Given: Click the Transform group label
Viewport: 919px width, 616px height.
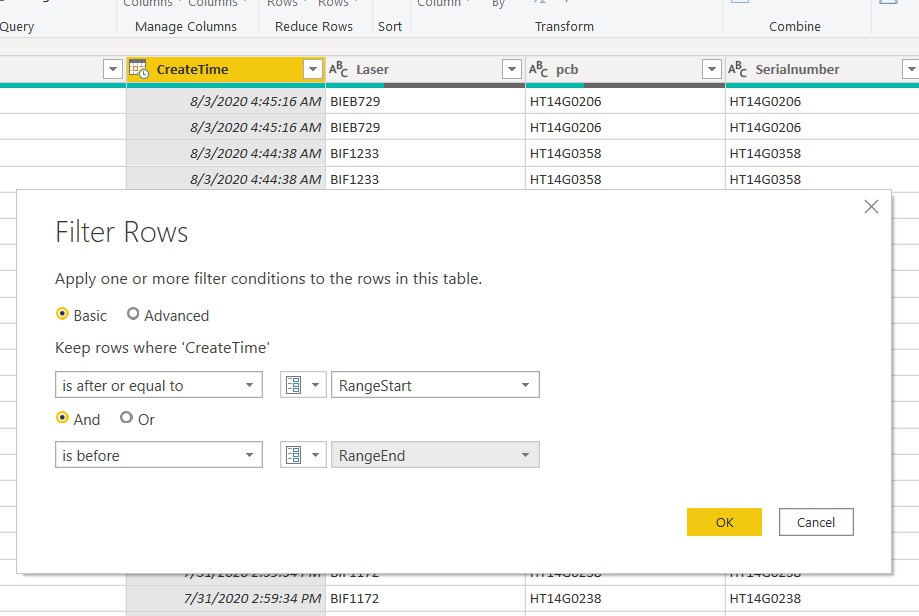Looking at the screenshot, I should click(564, 26).
